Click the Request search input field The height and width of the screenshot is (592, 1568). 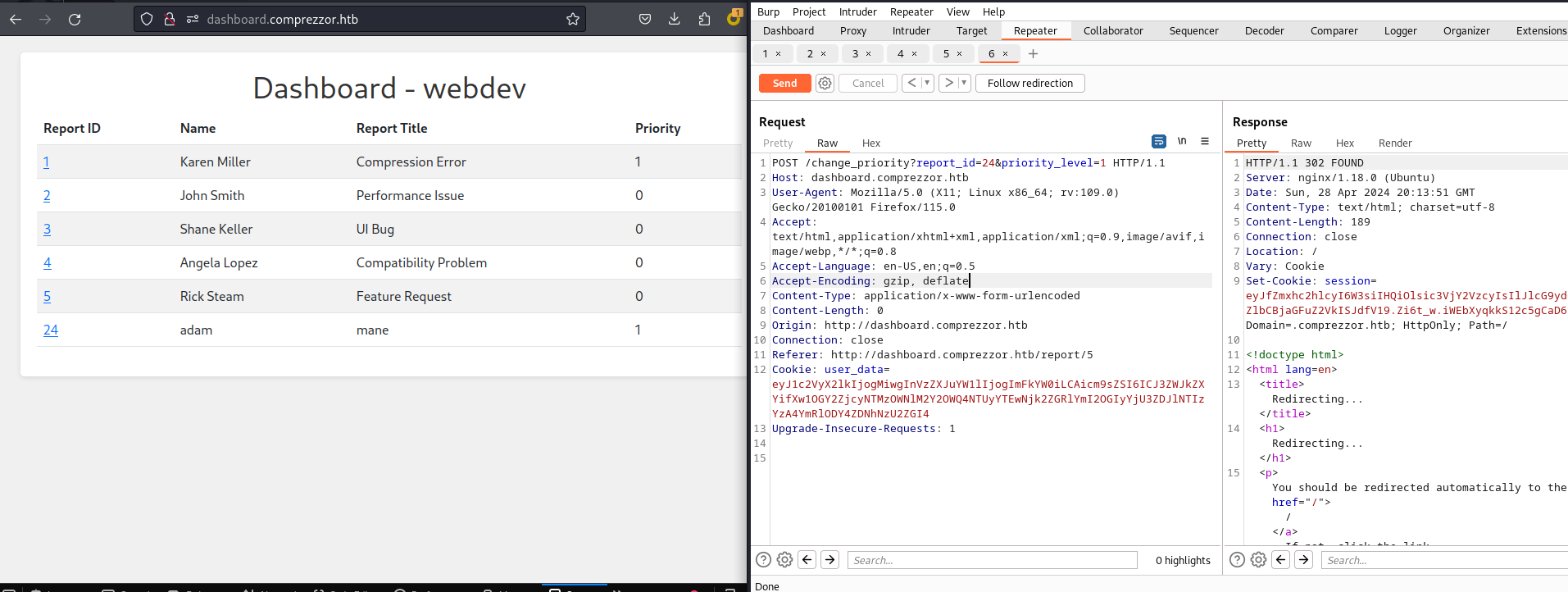[x=992, y=560]
